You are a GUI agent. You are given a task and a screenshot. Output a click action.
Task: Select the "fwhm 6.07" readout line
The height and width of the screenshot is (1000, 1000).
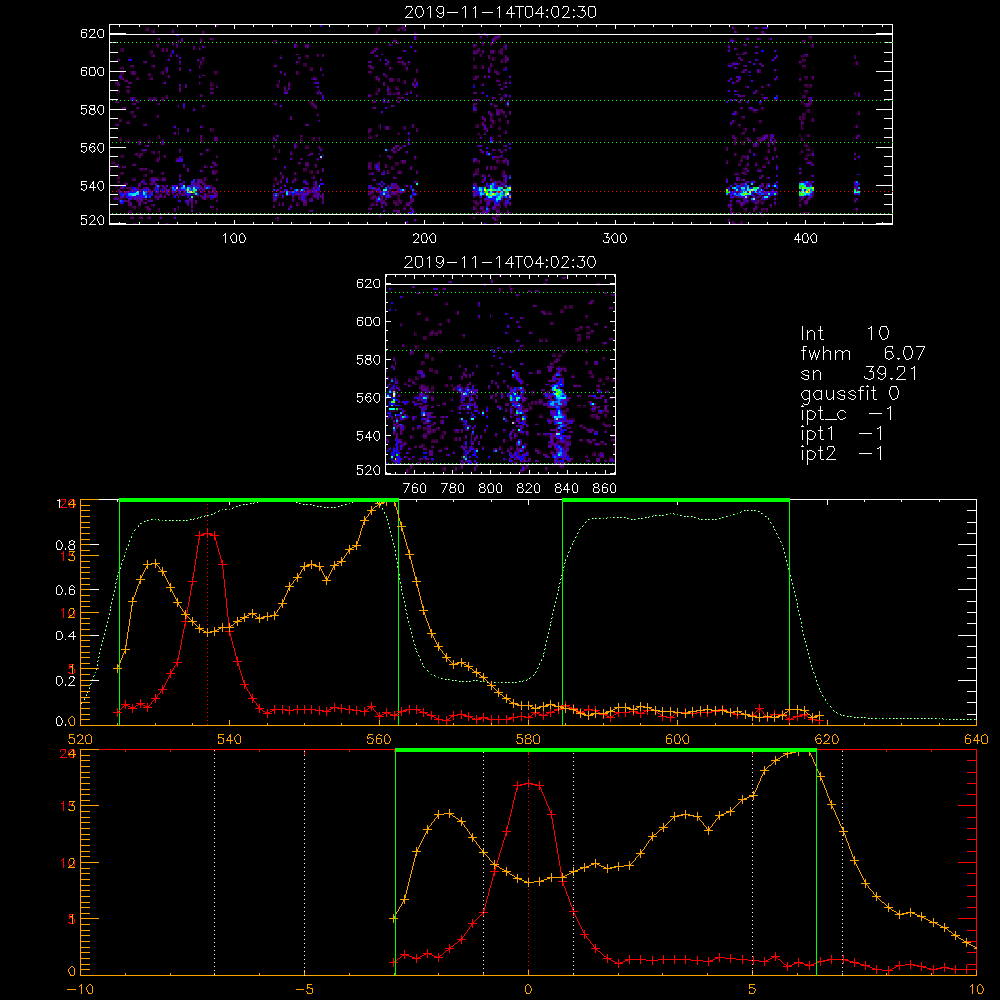[x=863, y=353]
